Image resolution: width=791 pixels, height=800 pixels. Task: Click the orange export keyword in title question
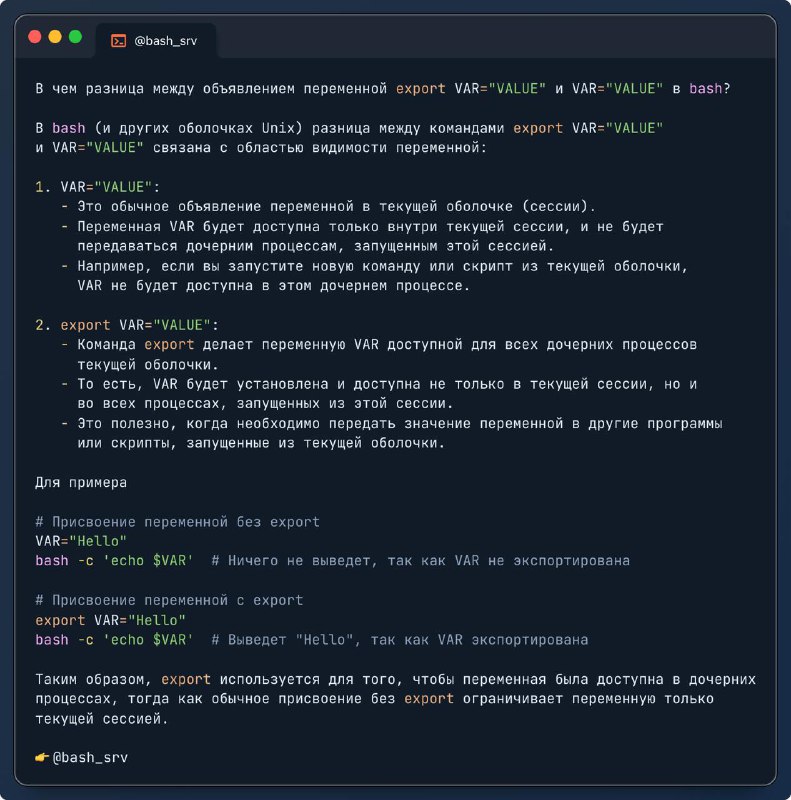(421, 89)
